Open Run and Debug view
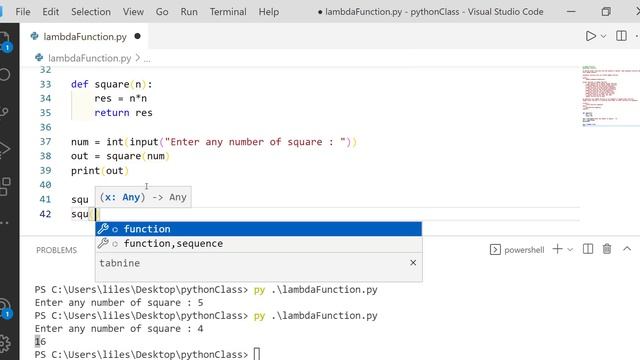 click(5, 149)
